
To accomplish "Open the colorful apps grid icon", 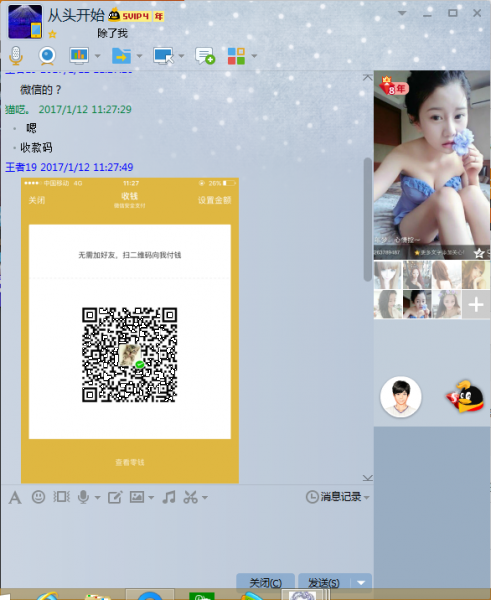I will 236,56.
